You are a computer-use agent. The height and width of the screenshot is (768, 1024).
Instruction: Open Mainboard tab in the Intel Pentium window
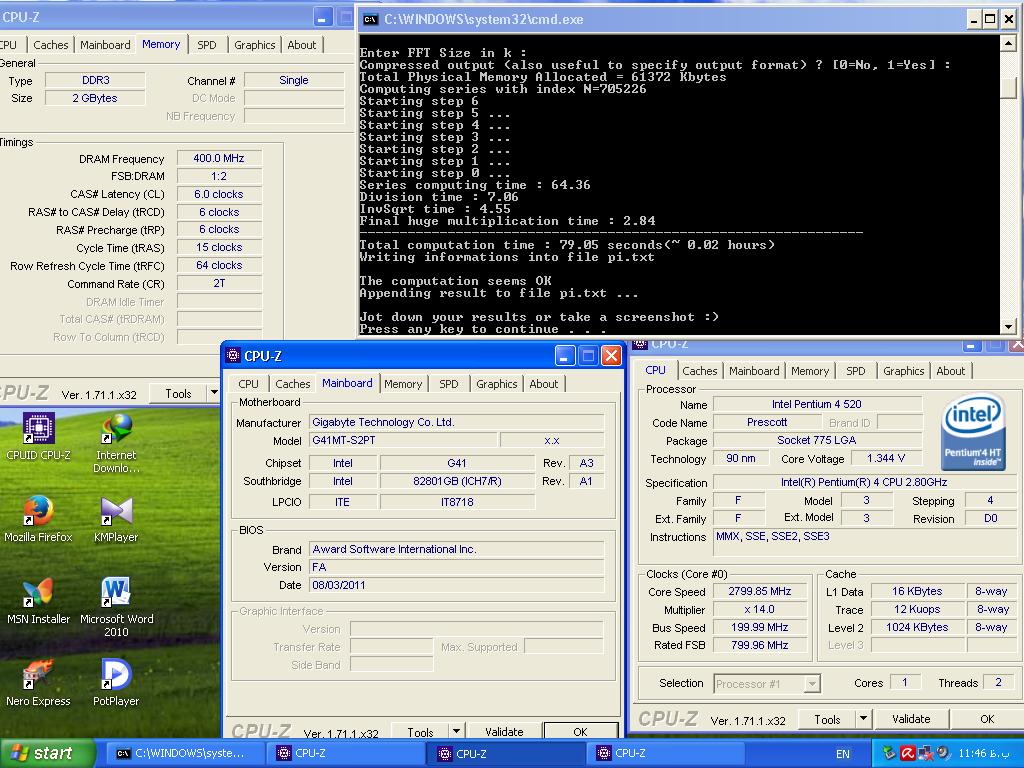pyautogui.click(x=754, y=371)
